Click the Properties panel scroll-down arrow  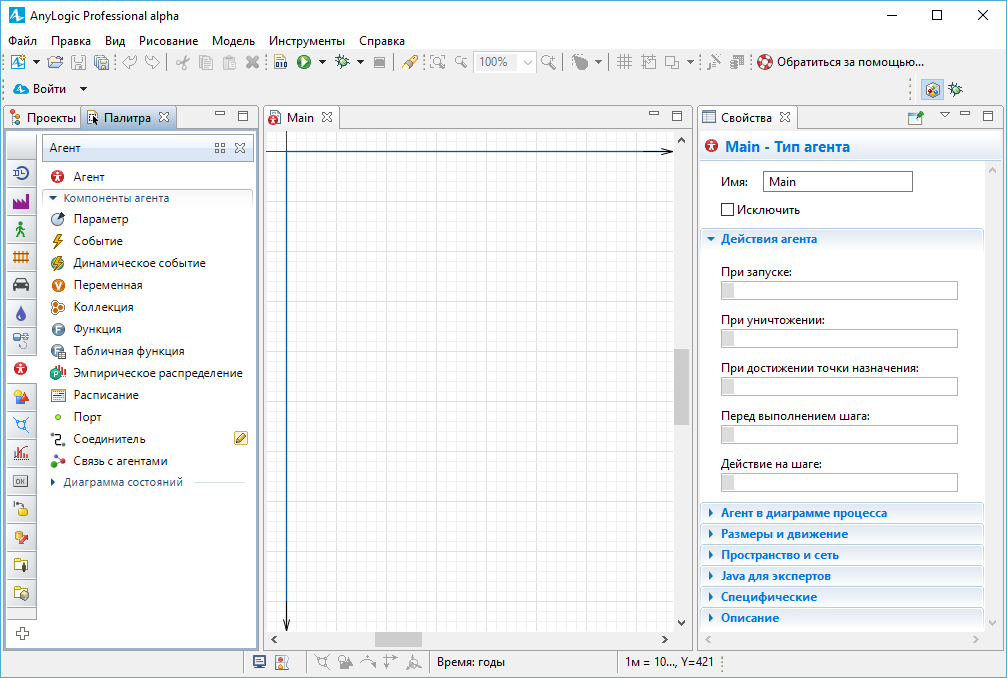click(993, 623)
